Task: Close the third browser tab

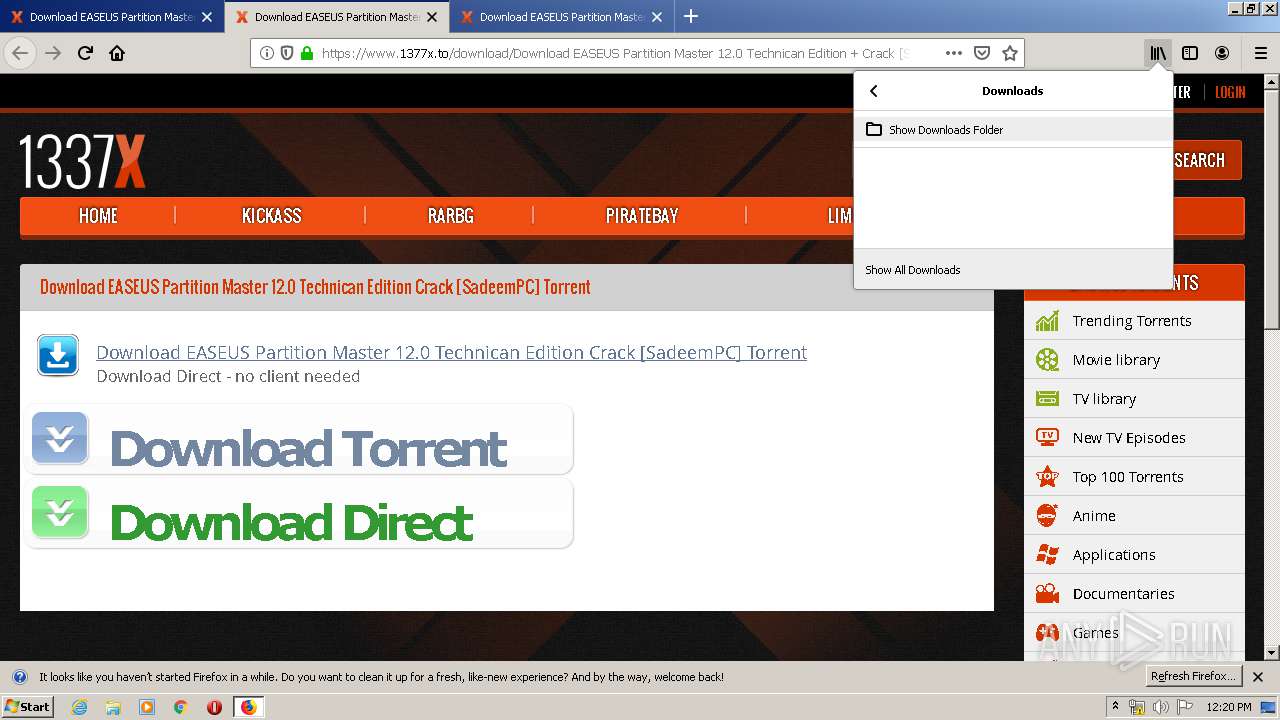Action: click(x=657, y=17)
